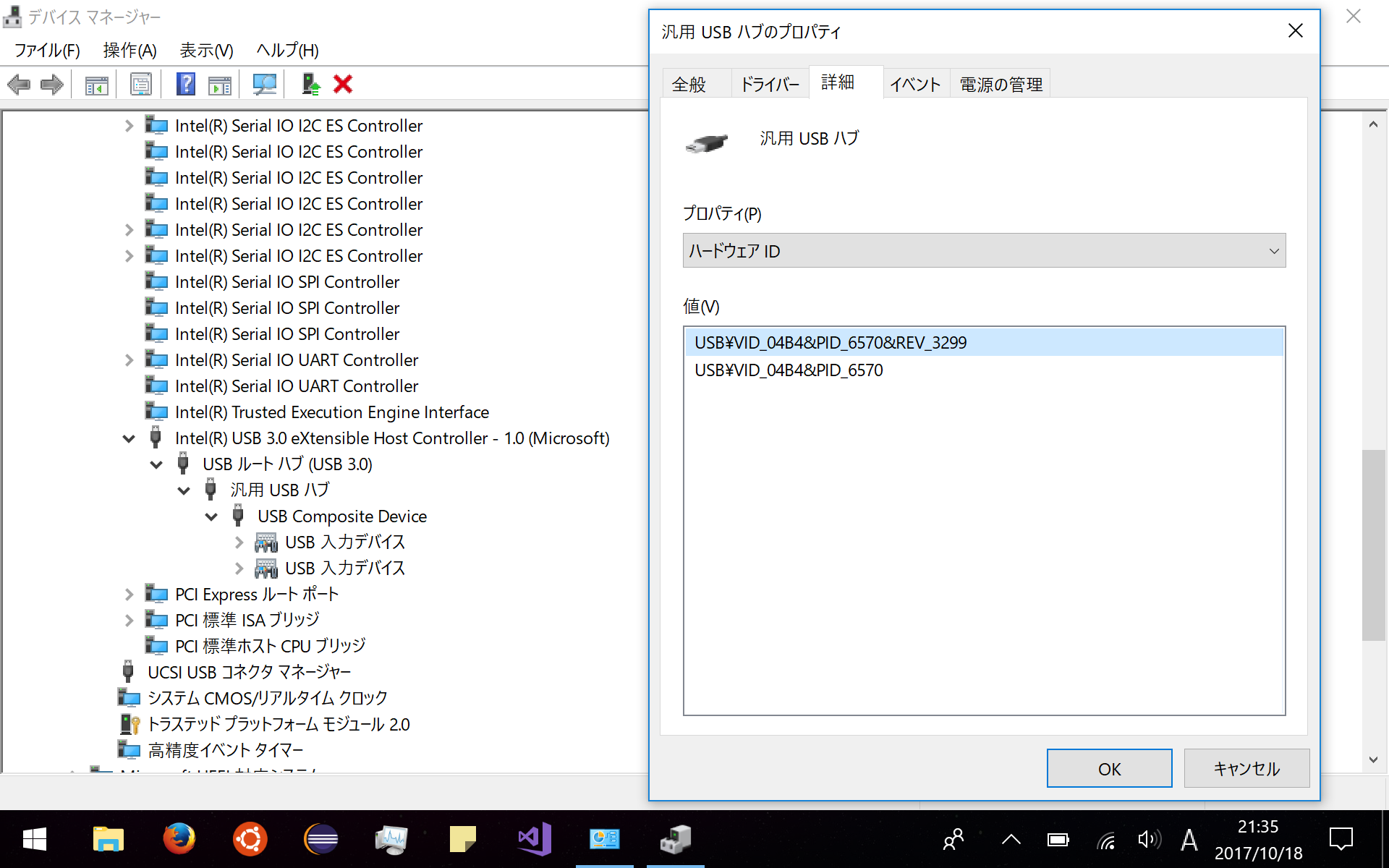1389x868 pixels.
Task: Collapse Intel USB 3.0 eXtensible Host Controller
Action: (x=129, y=438)
